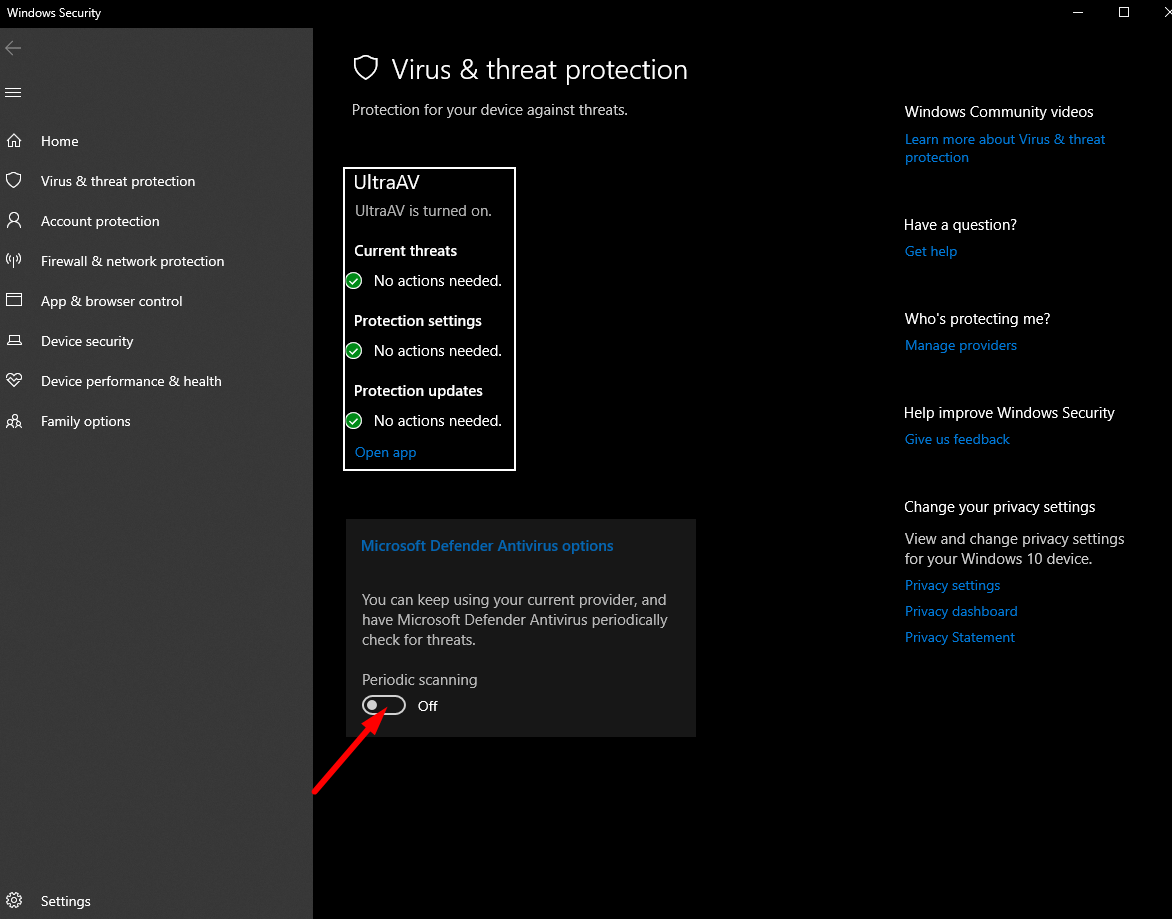Click the Protection settings heading
1172x919 pixels.
coord(417,321)
